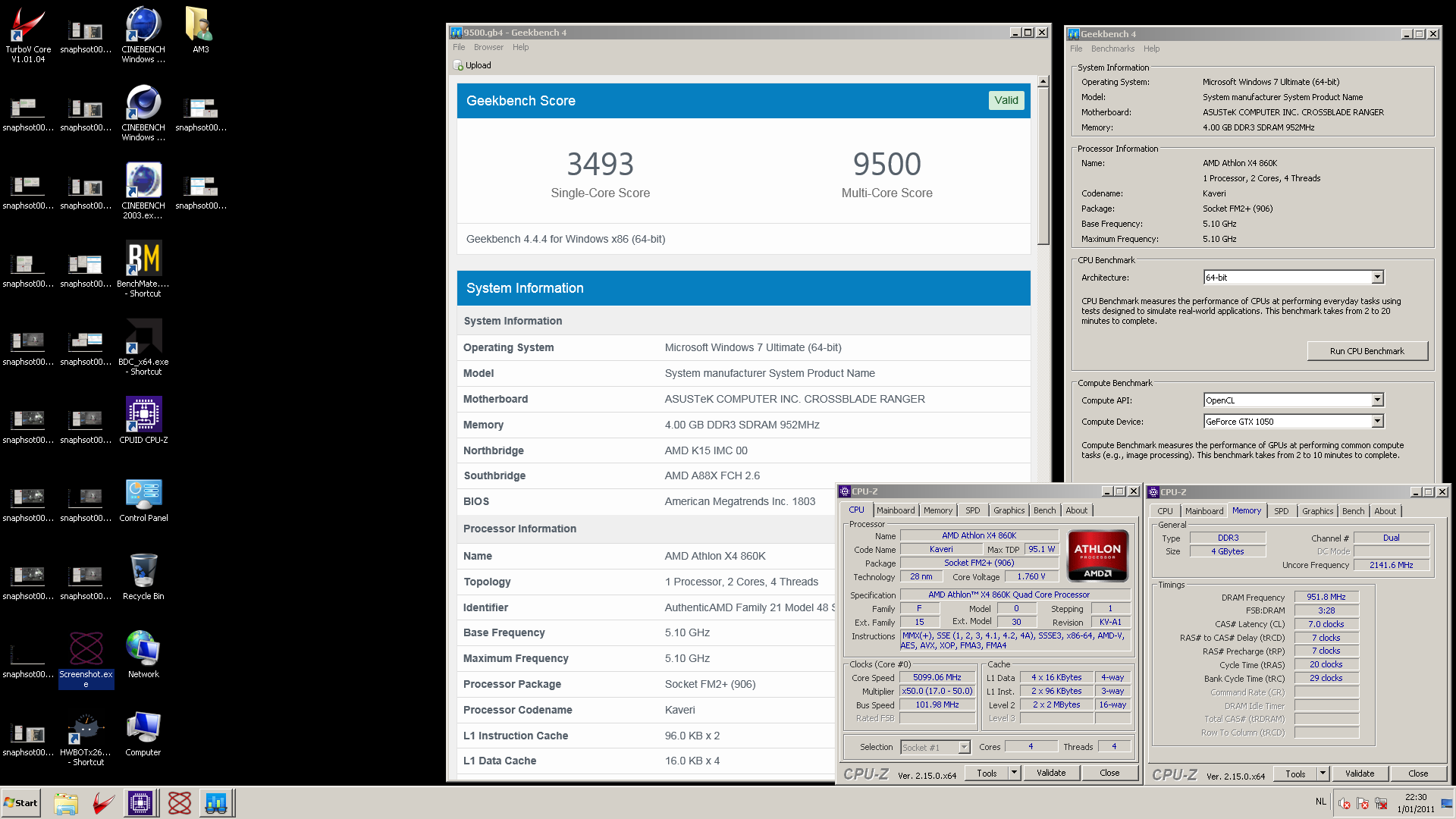
Task: Open Help menu in 9500.gb4 window
Action: pos(520,47)
